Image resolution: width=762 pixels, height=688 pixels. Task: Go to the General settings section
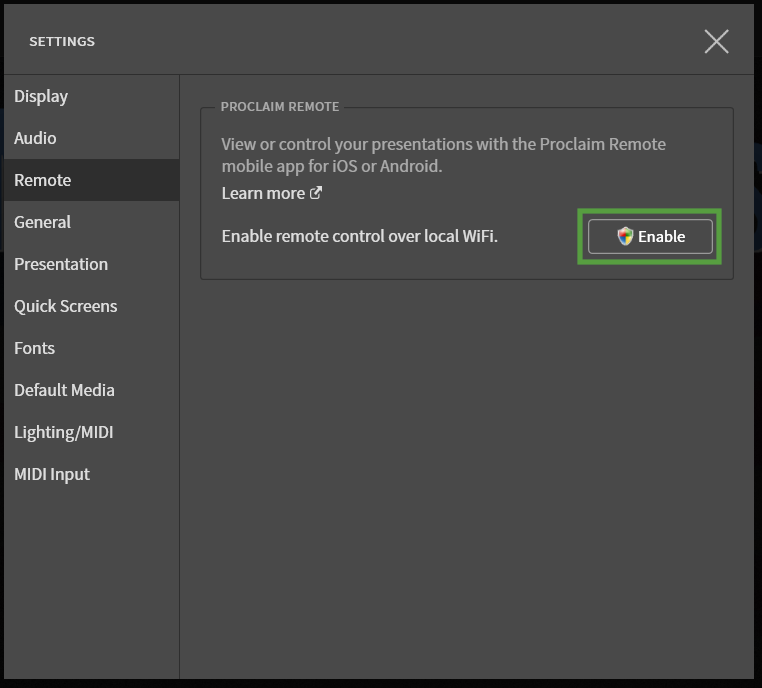(x=42, y=222)
